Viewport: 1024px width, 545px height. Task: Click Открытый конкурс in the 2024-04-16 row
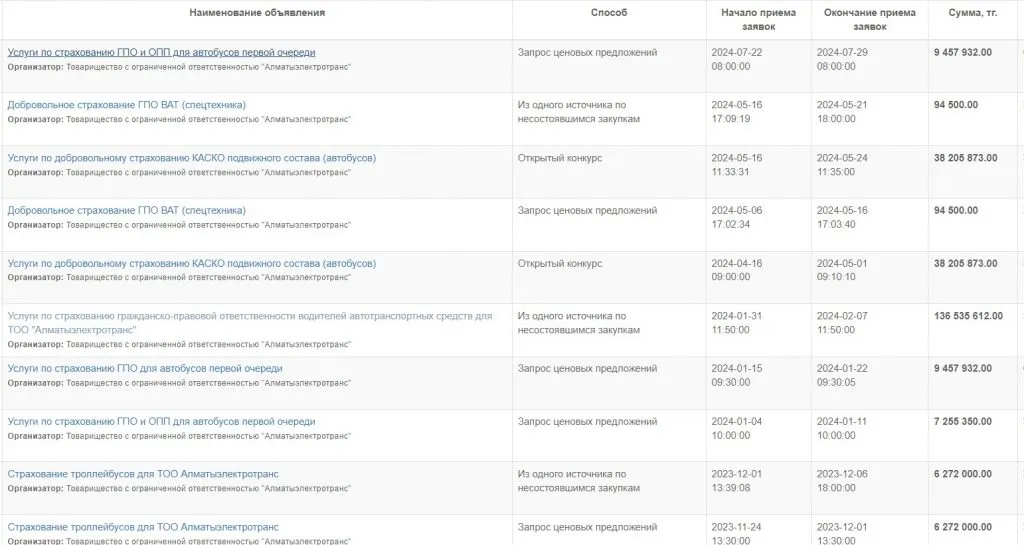click(559, 264)
